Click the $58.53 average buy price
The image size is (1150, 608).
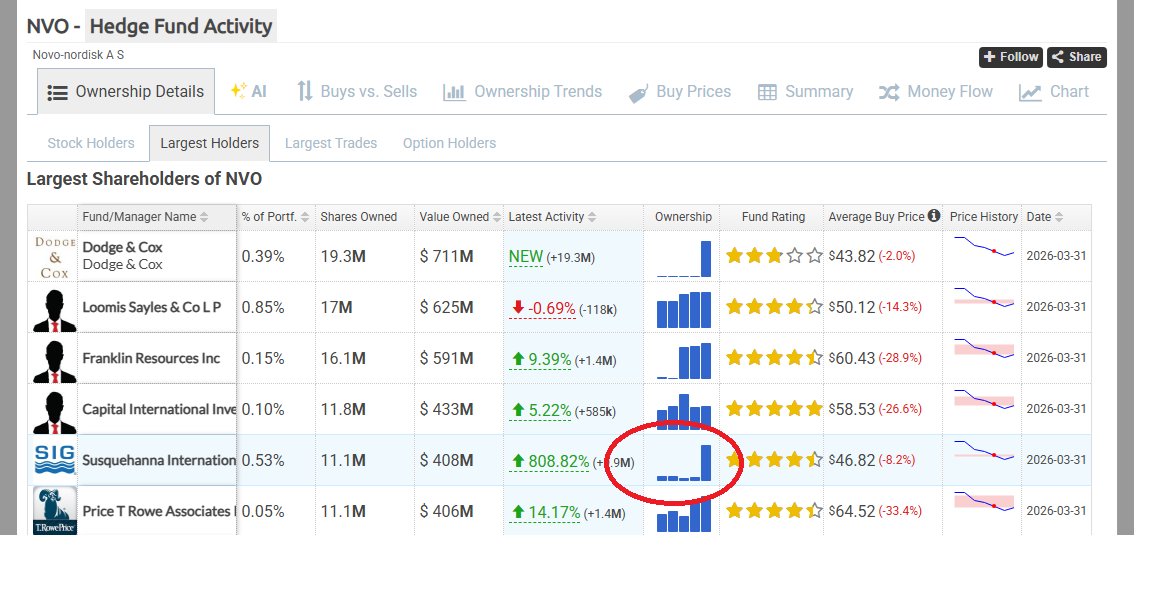coord(851,409)
